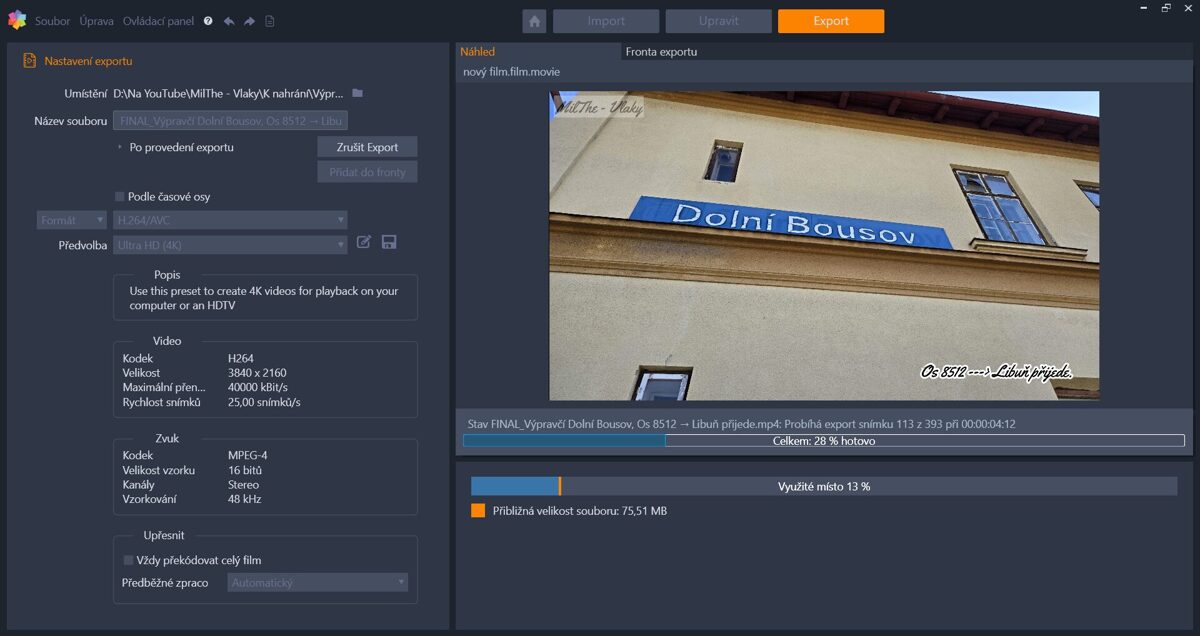
Task: Click the orange file size legend square
Action: pos(478,510)
